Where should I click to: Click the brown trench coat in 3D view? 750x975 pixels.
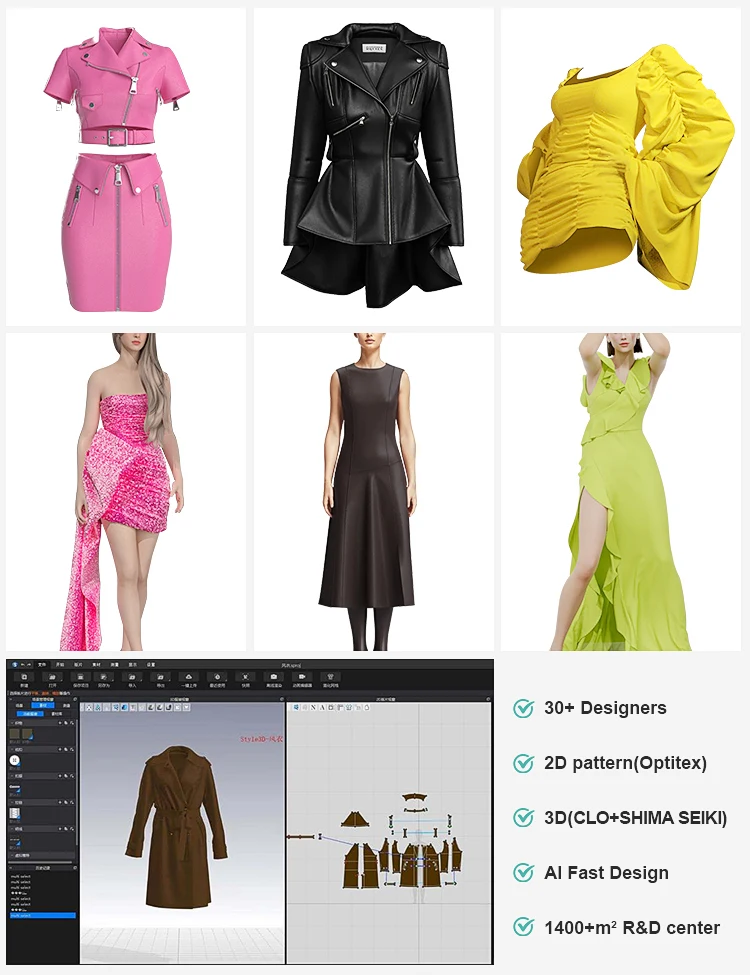tap(177, 827)
